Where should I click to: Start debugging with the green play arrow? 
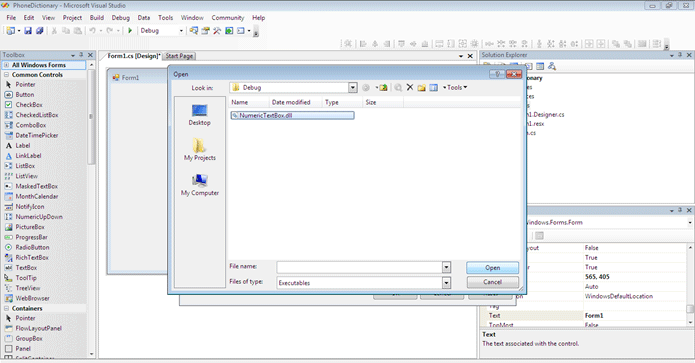coord(130,31)
